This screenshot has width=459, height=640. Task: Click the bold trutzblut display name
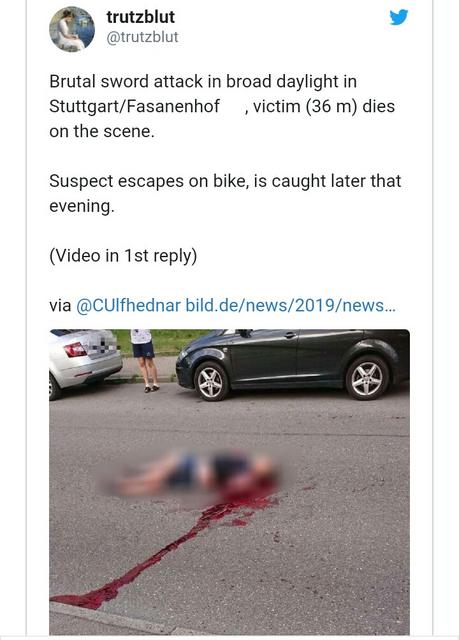(x=140, y=17)
